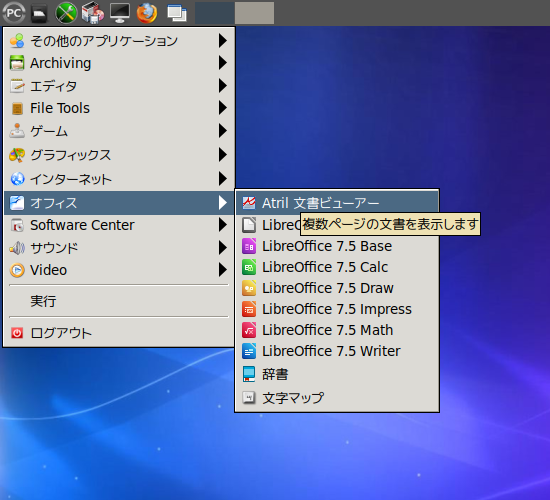This screenshot has height=500, width=550.
Task: Click the orange Impress icon
Action: pyautogui.click(x=249, y=309)
